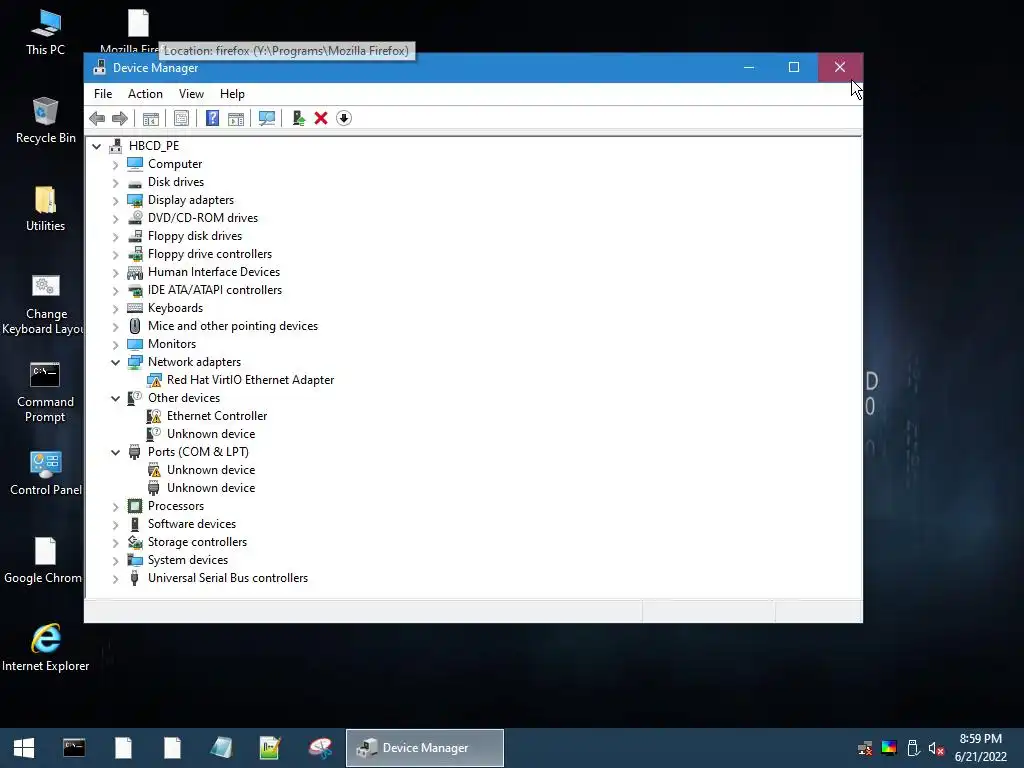Open the Help menu
The image size is (1024, 768).
(x=232, y=94)
